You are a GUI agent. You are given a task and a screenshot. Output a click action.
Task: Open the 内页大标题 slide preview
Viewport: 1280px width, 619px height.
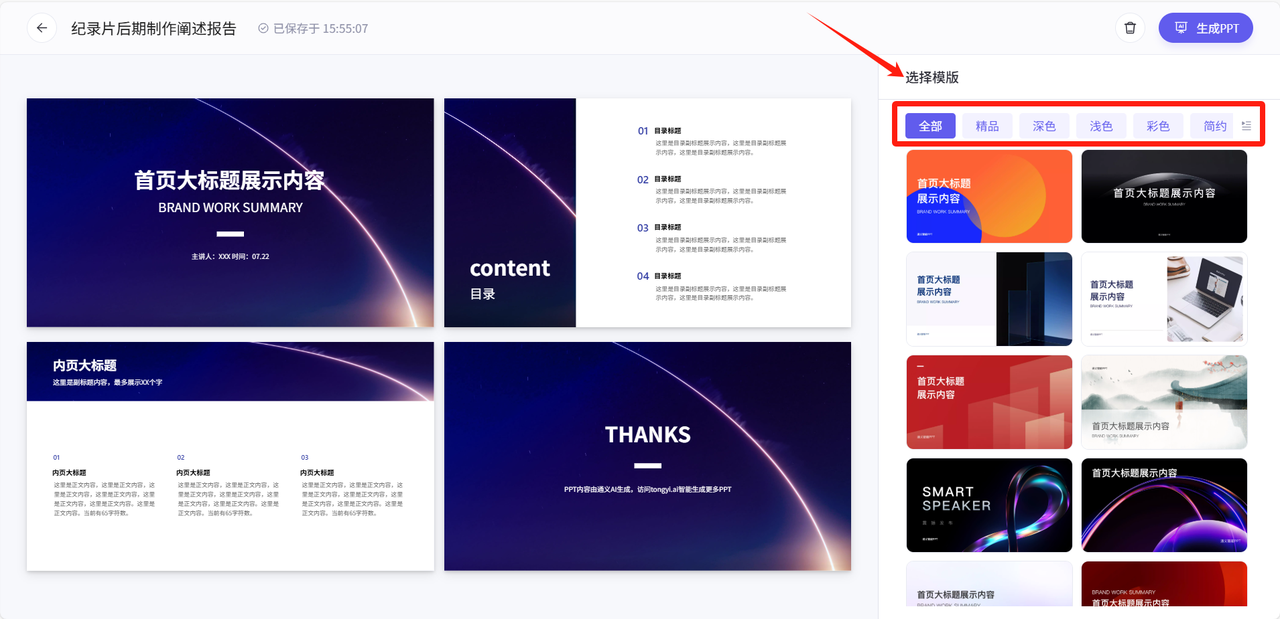tap(230, 456)
